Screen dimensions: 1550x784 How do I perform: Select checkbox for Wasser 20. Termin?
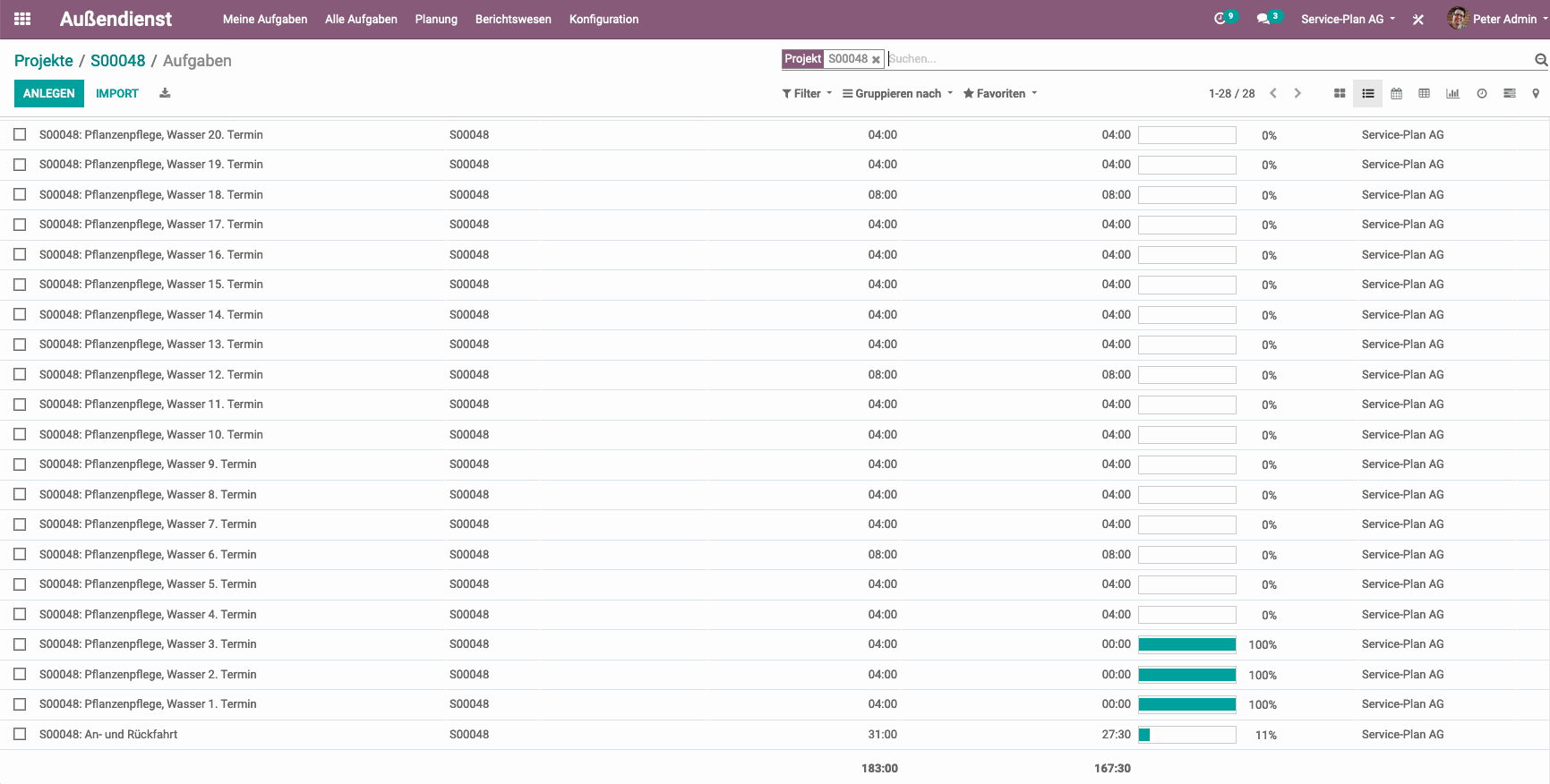[x=20, y=134]
